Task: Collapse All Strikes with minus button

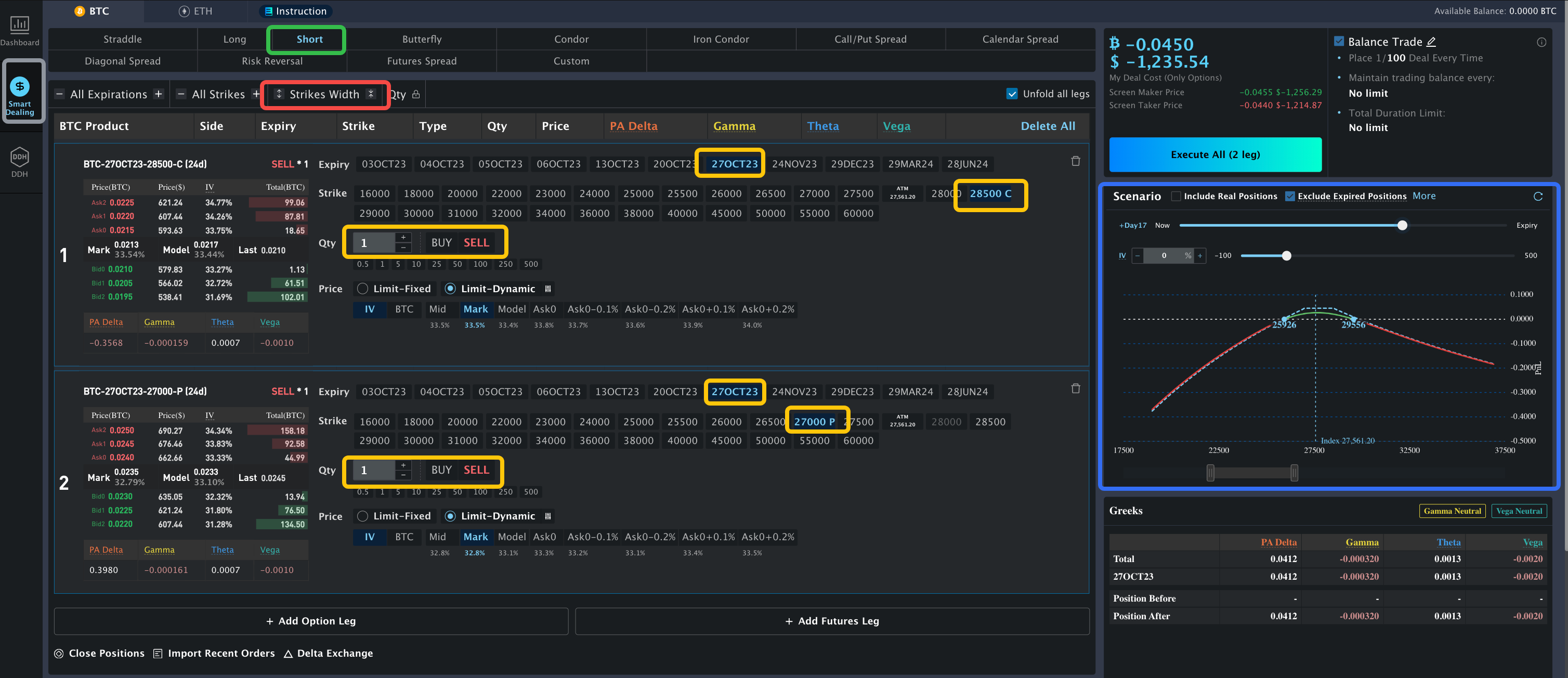Action: pyautogui.click(x=181, y=94)
